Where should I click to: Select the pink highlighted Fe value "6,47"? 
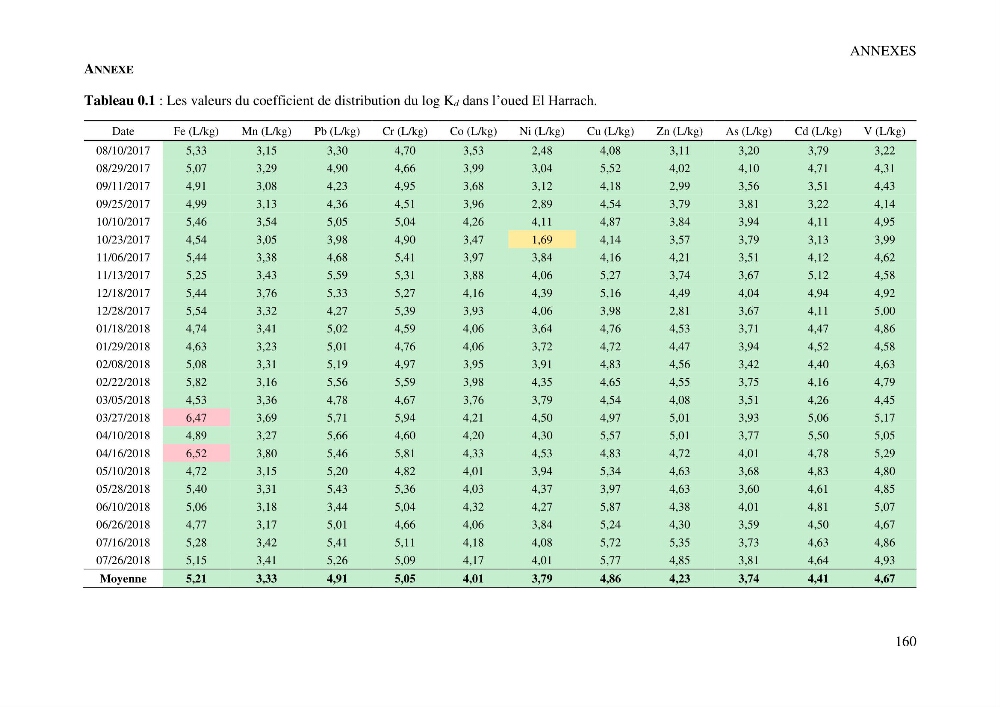[196, 418]
